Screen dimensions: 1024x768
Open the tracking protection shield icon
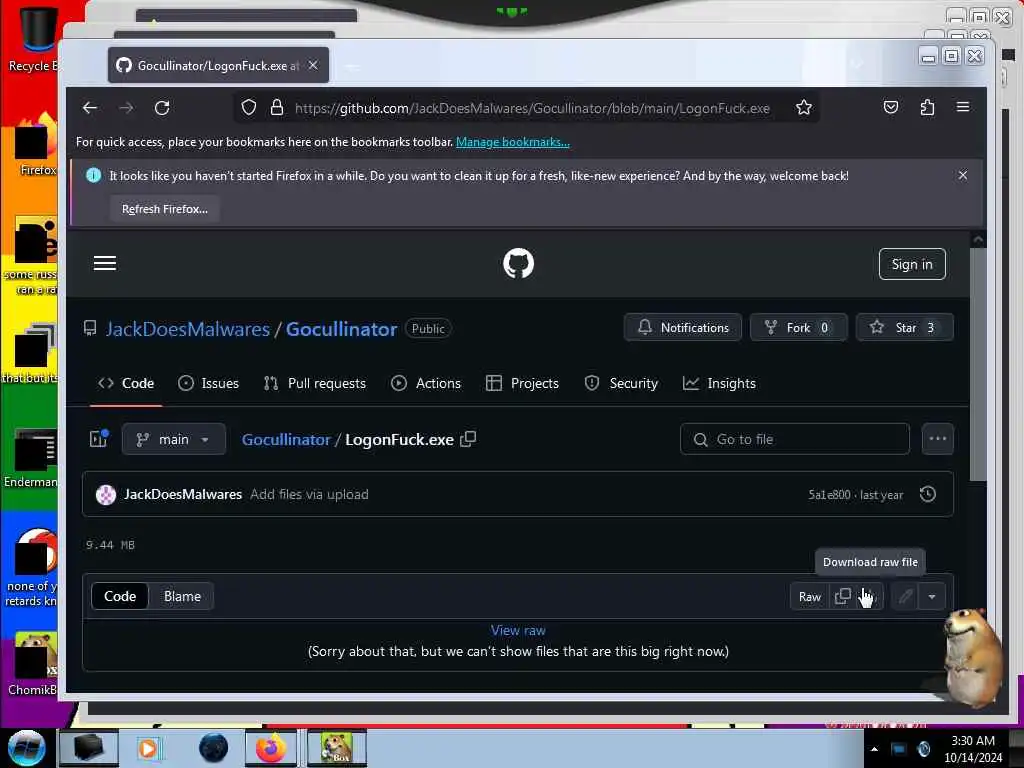(249, 108)
